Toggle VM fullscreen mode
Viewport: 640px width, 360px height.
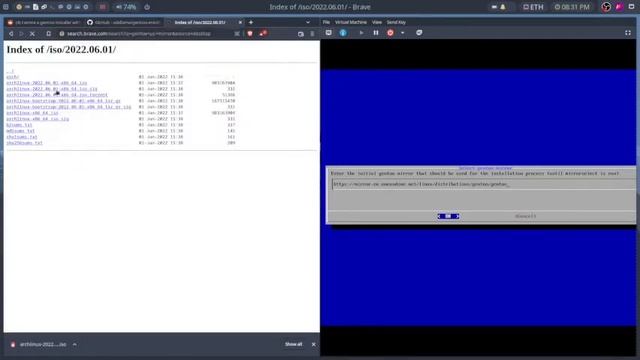click(628, 33)
